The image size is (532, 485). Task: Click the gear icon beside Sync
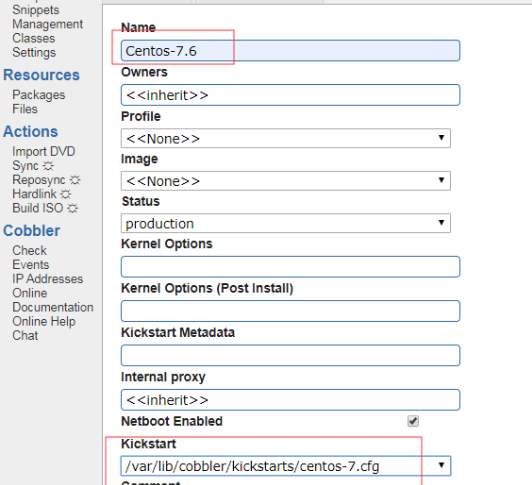[48, 166]
